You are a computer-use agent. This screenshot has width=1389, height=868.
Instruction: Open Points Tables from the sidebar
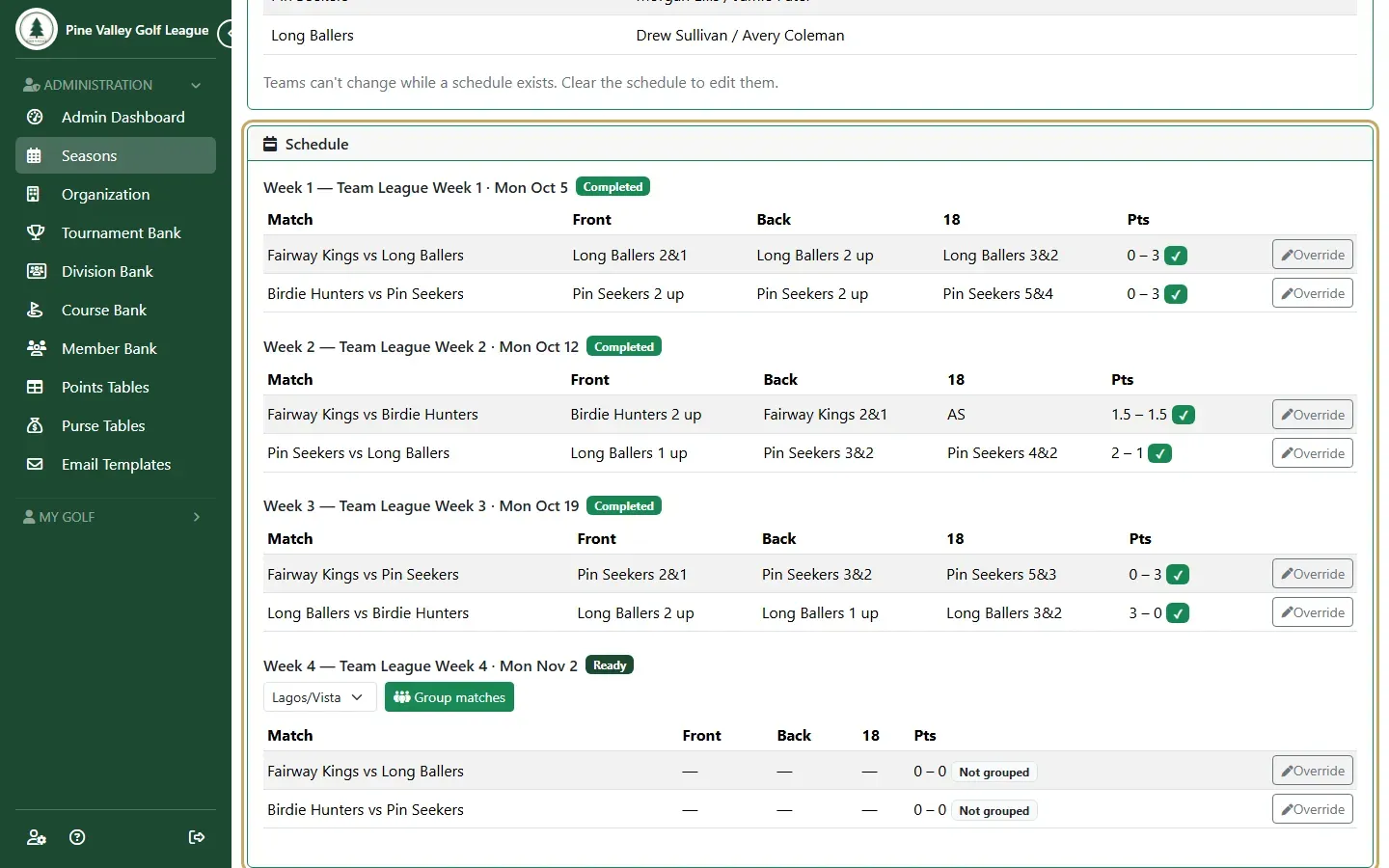coord(116,387)
